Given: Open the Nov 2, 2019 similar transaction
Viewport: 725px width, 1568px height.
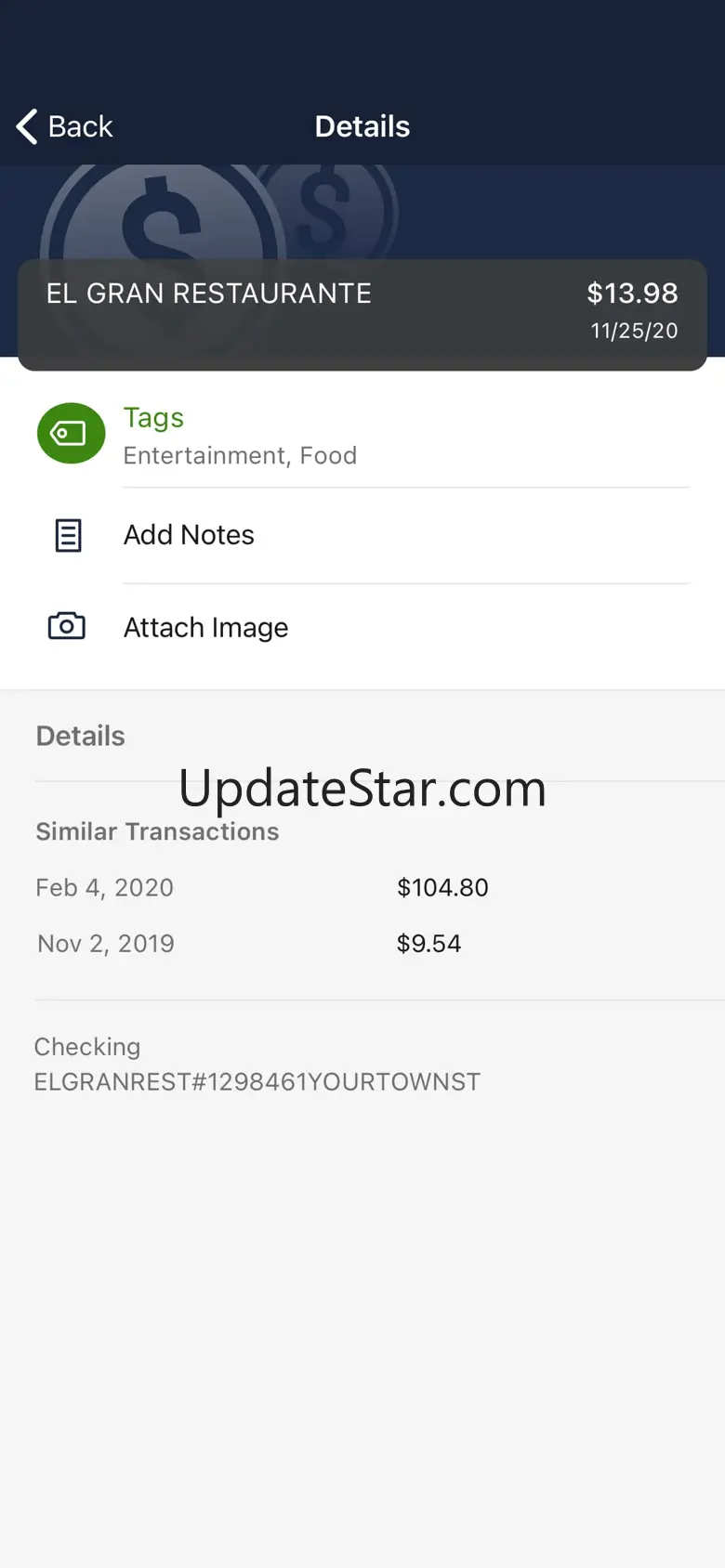Looking at the screenshot, I should 106,944.
